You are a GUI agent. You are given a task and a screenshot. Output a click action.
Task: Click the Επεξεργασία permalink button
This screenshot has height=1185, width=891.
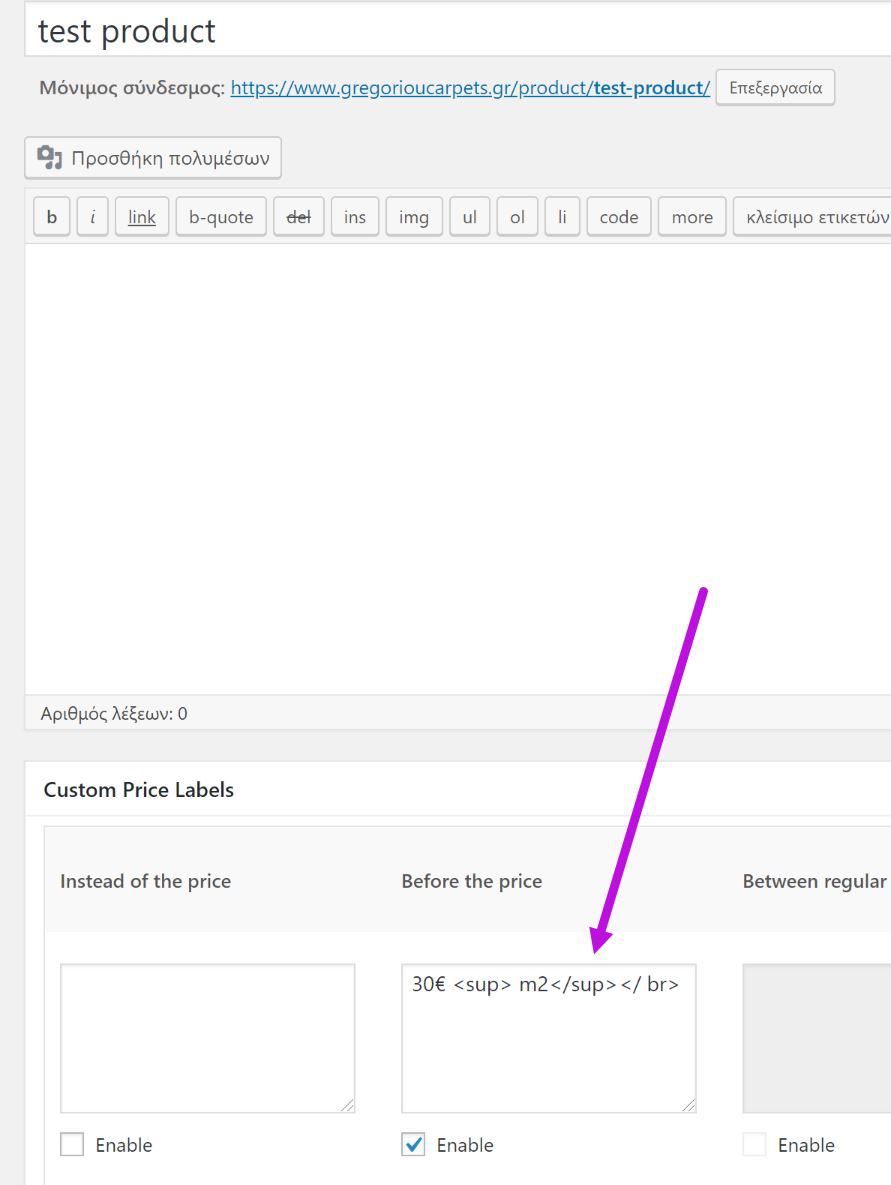[x=775, y=88]
